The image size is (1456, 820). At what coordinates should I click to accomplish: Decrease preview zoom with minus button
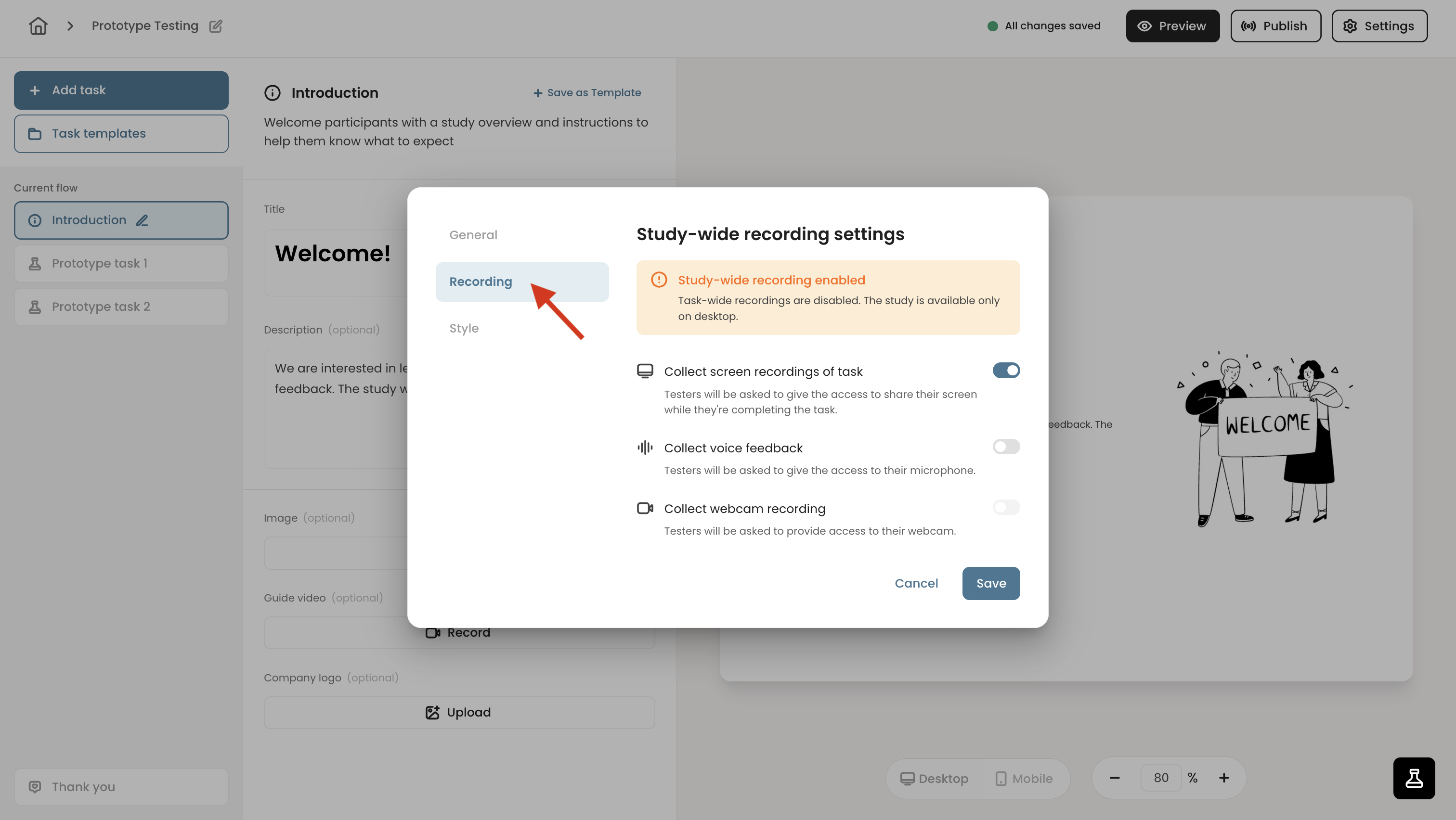[x=1115, y=778]
